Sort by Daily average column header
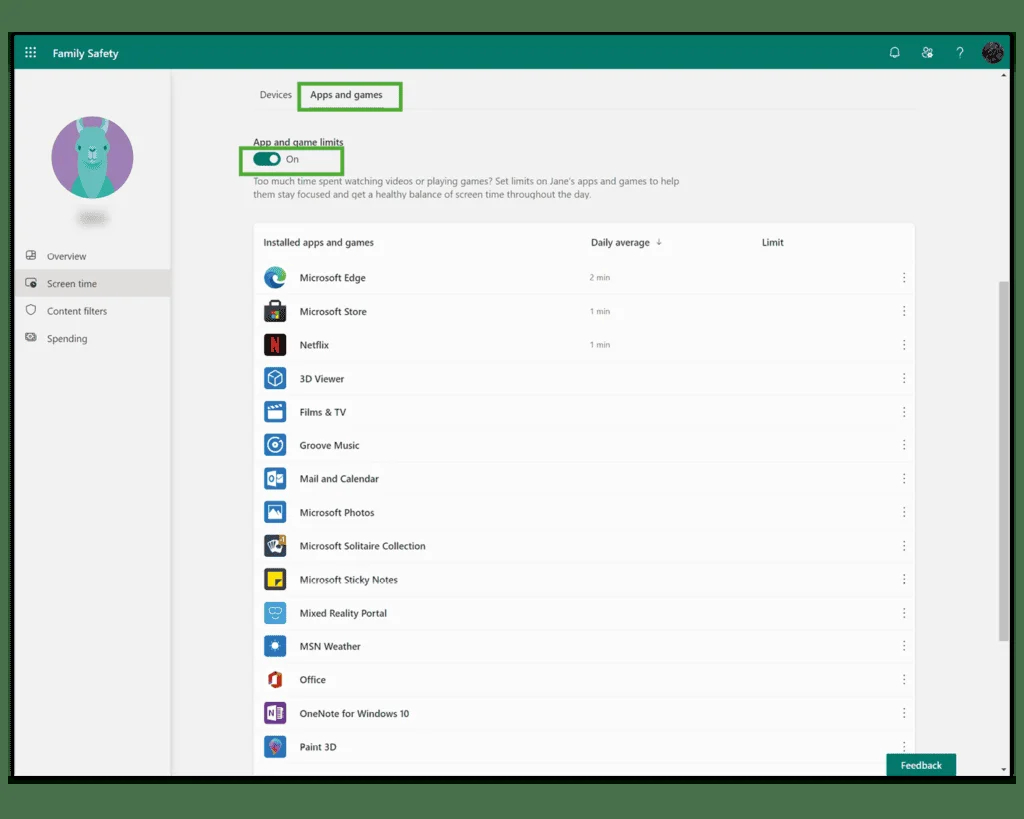 [626, 242]
